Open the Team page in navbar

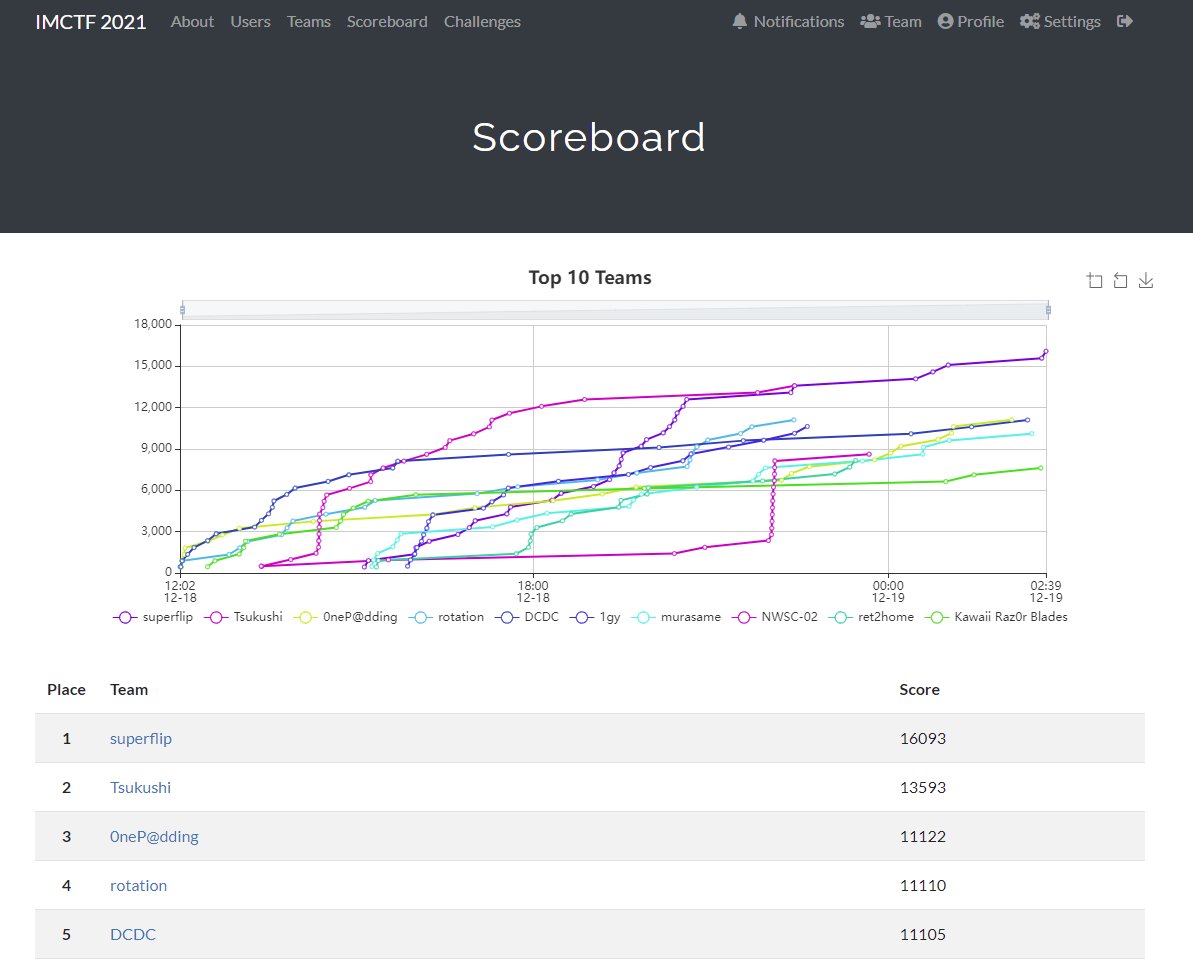[891, 21]
